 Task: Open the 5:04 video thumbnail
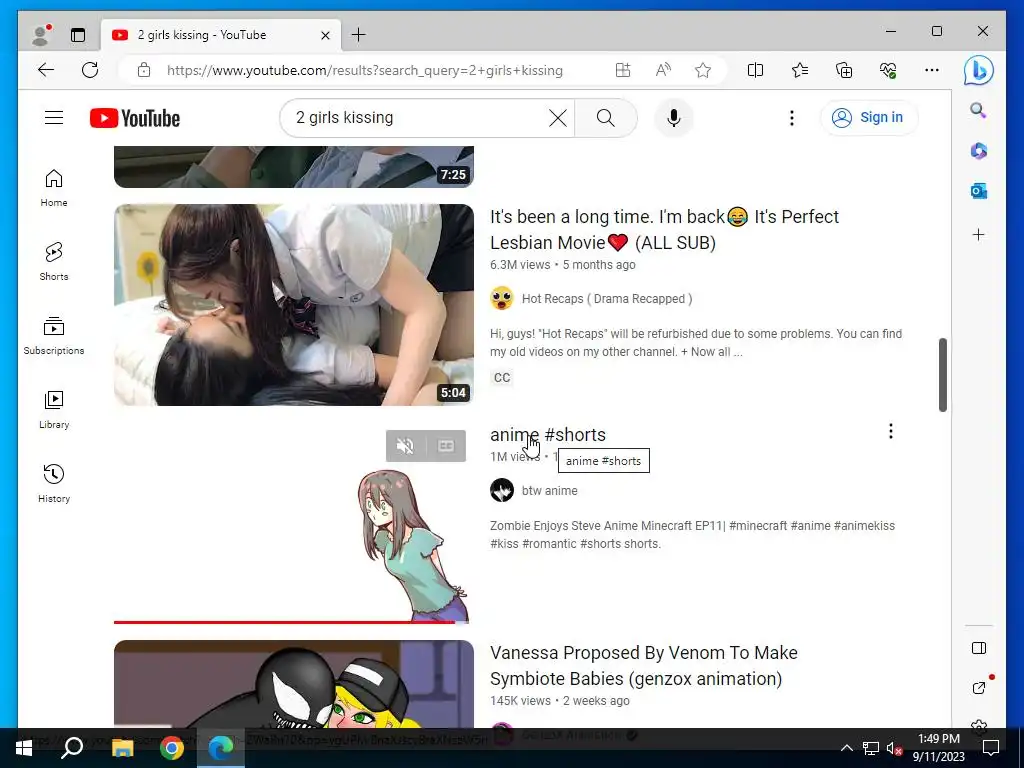[x=294, y=305]
